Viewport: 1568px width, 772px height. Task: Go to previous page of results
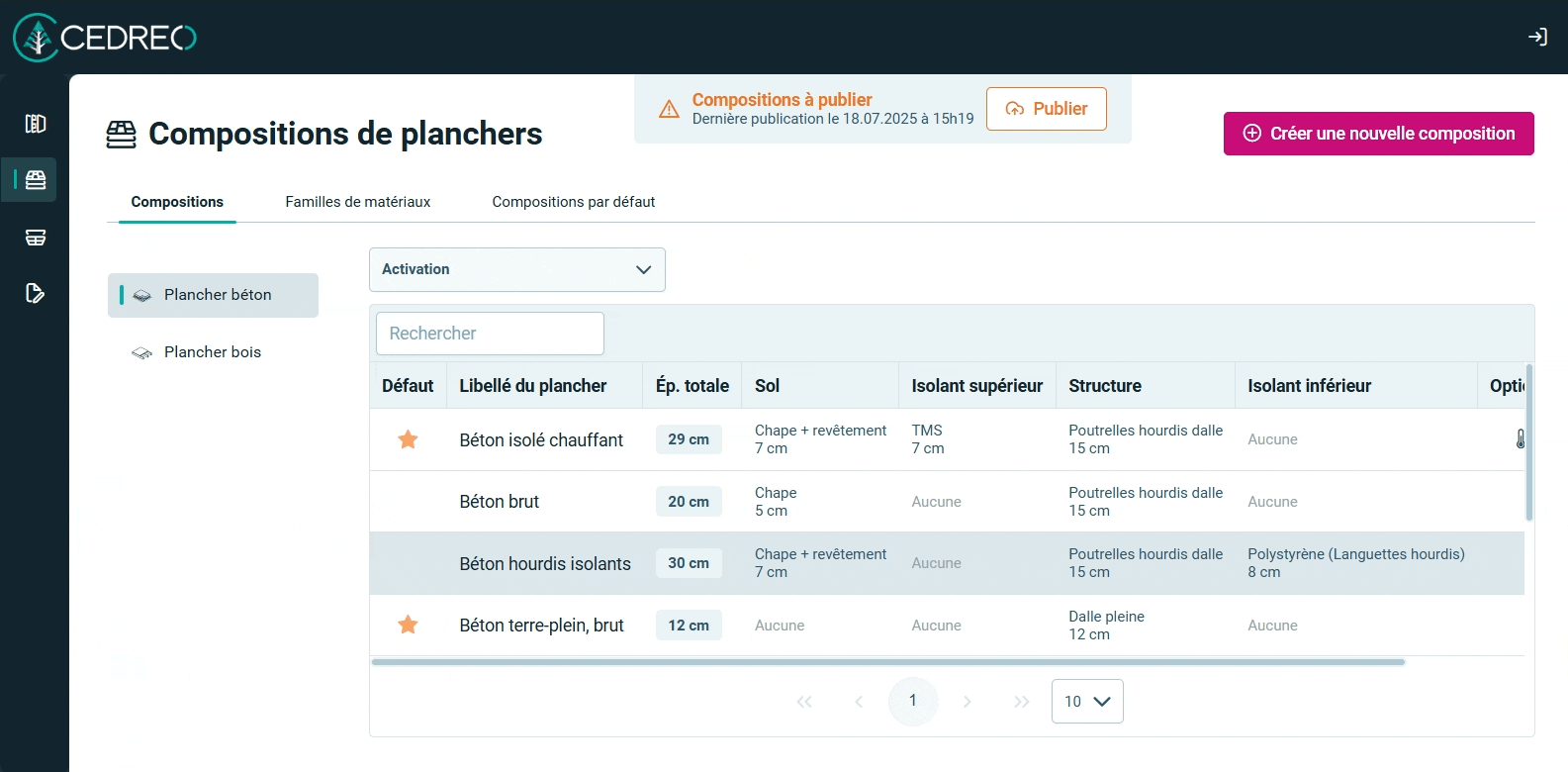coord(859,702)
